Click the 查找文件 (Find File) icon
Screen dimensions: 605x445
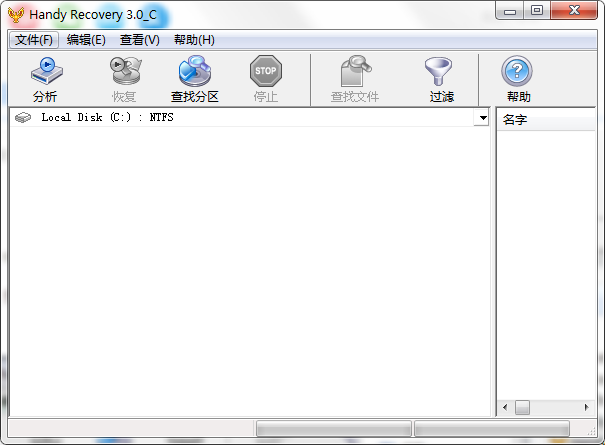(356, 71)
